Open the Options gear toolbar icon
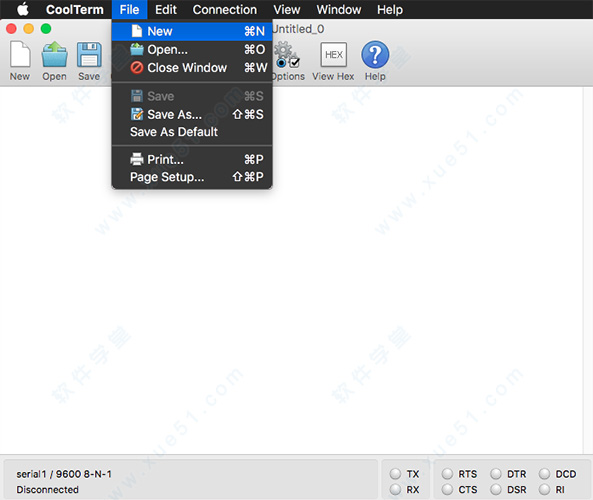 click(286, 55)
